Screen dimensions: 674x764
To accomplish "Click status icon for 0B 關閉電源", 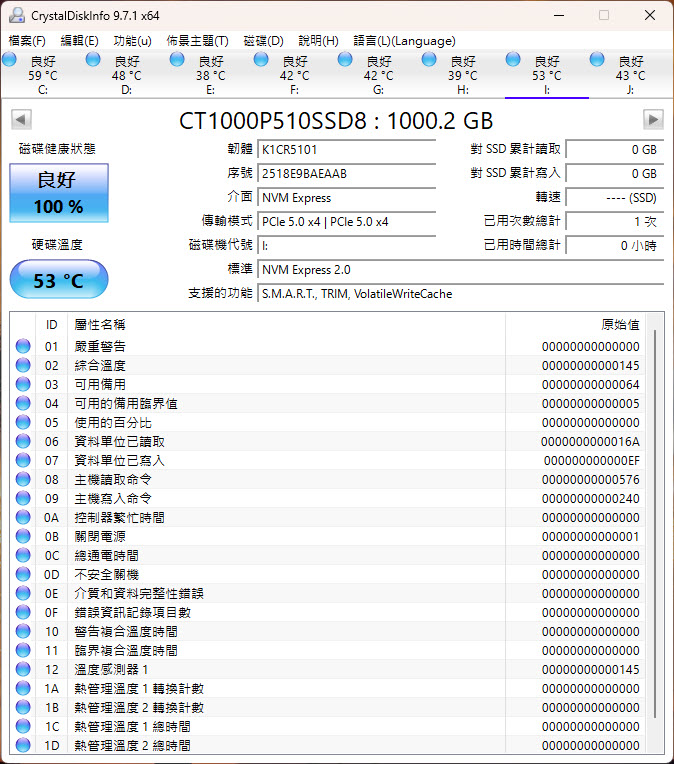I will (x=23, y=536).
